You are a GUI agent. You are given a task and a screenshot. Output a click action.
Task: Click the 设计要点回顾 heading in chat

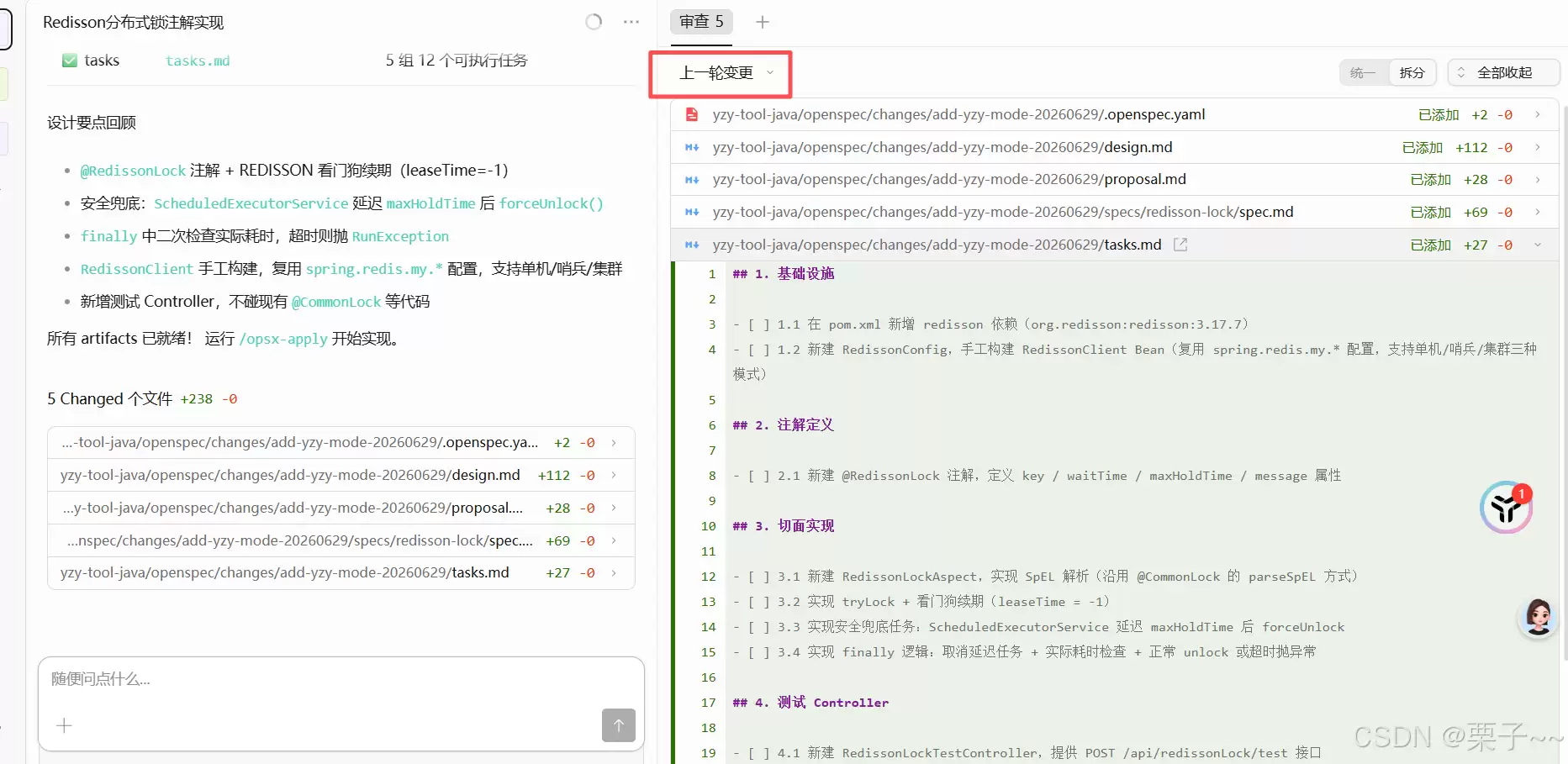pos(92,123)
